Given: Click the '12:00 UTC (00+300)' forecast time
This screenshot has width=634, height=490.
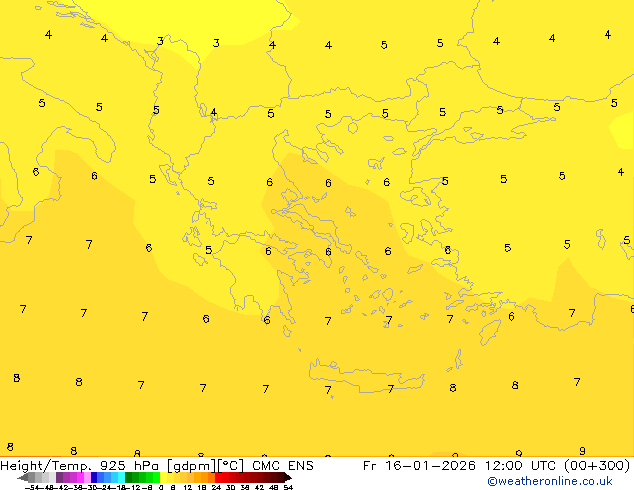Looking at the screenshot, I should click(x=557, y=466).
